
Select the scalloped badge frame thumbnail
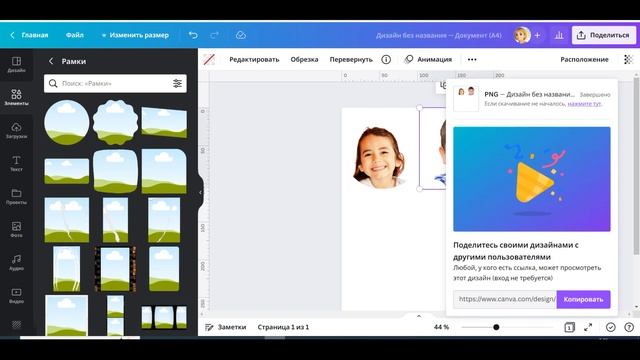pyautogui.click(x=116, y=122)
